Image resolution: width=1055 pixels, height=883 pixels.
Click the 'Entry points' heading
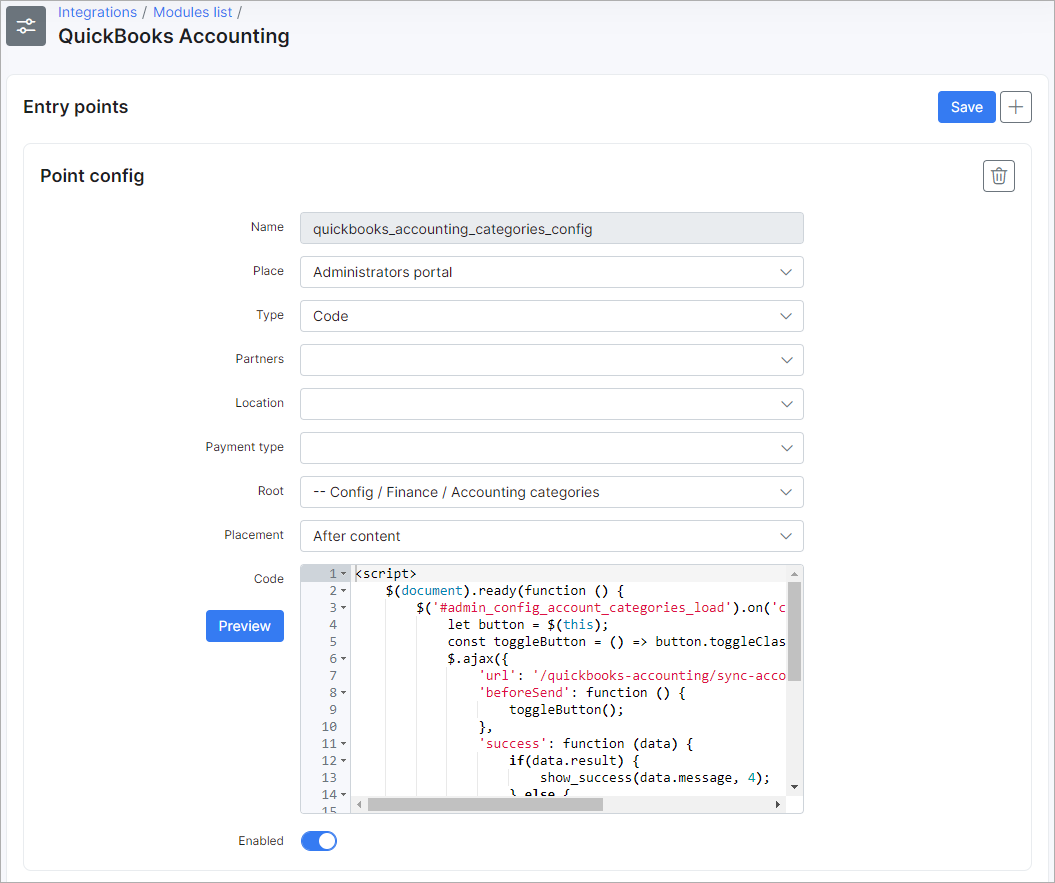coord(75,107)
